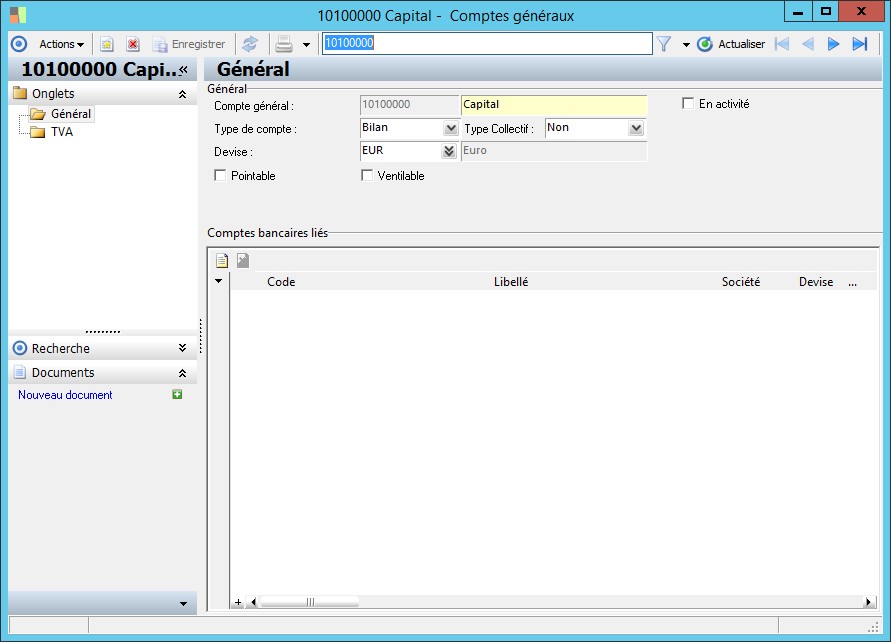891x642 pixels.
Task: Open the filter dropdown arrow
Action: pyautogui.click(x=686, y=44)
